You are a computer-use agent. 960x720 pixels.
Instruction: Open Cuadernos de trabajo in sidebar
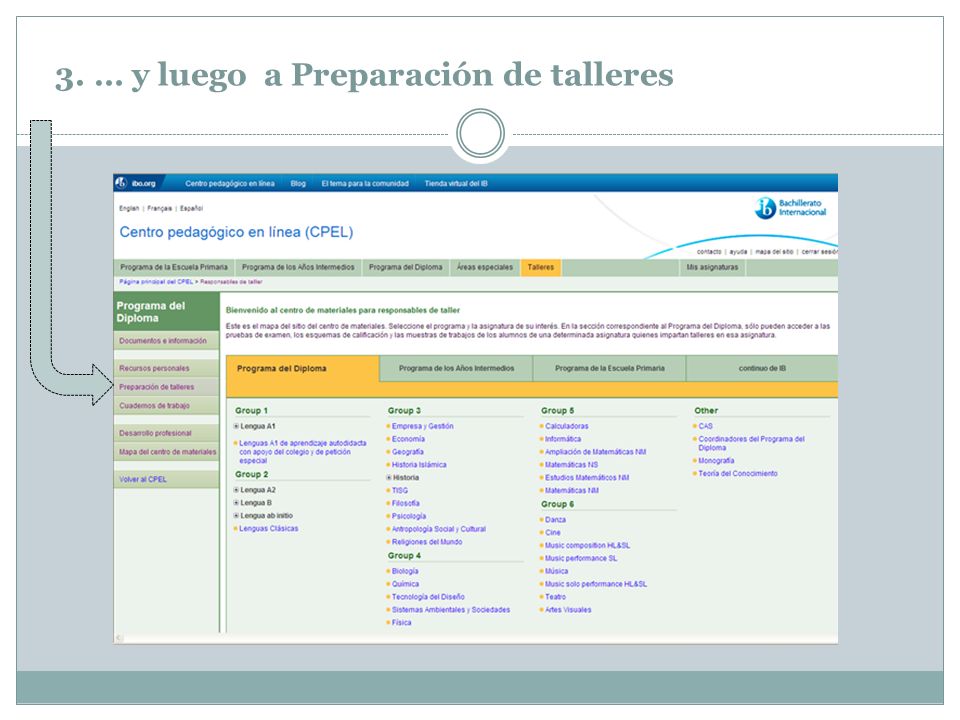(166, 405)
